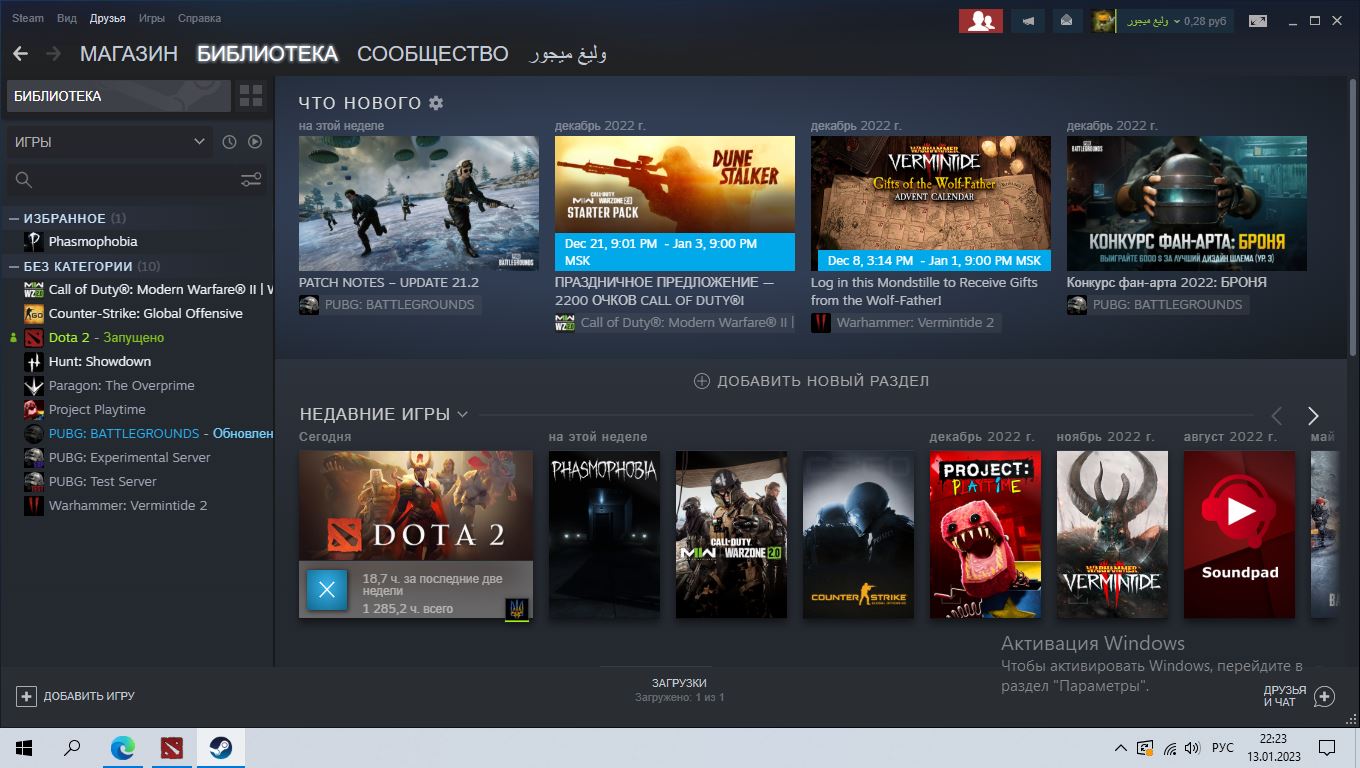The height and width of the screenshot is (768, 1360).
Task: Open the announcements megaphone icon
Action: [x=1029, y=20]
